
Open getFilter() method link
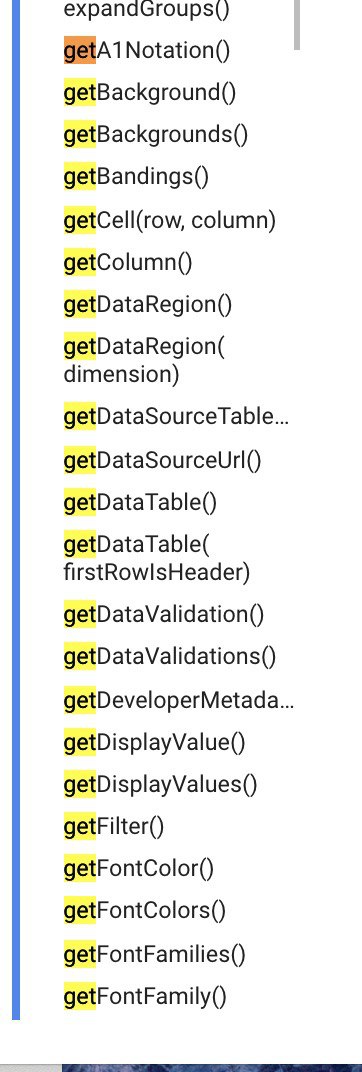click(x=114, y=827)
